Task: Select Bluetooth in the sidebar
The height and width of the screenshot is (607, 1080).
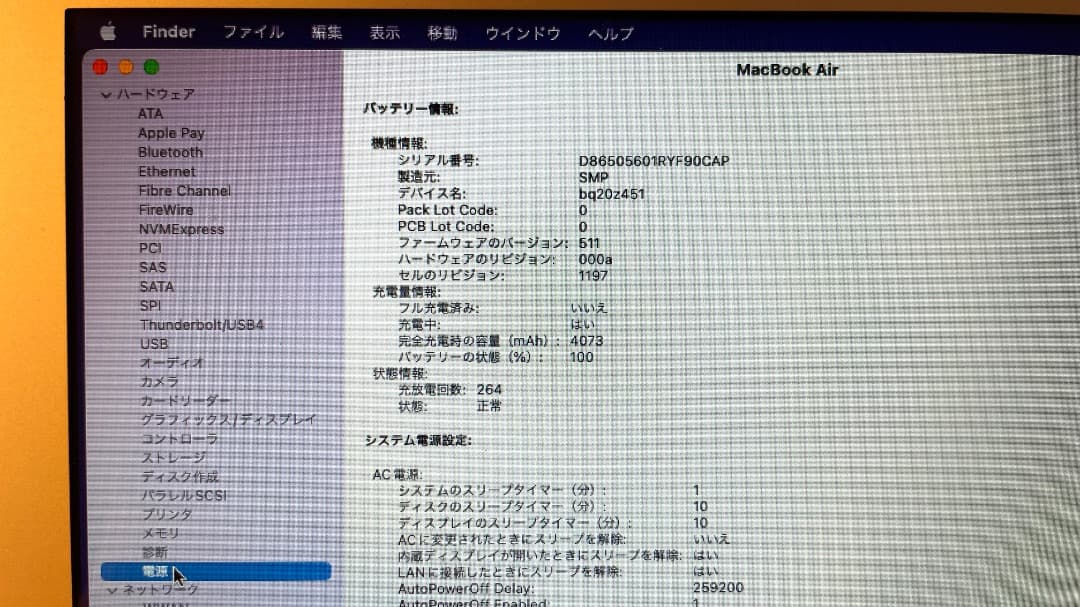Action: point(170,152)
